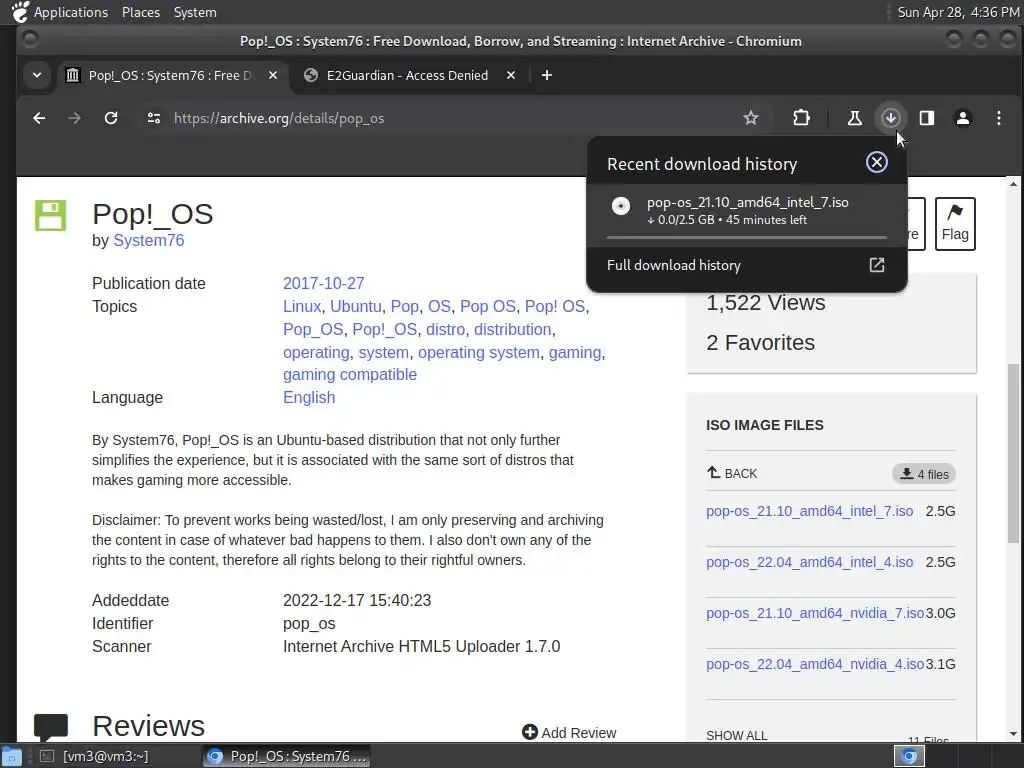Click the Flag button
This screenshot has width=1024, height=768.
[x=955, y=223]
